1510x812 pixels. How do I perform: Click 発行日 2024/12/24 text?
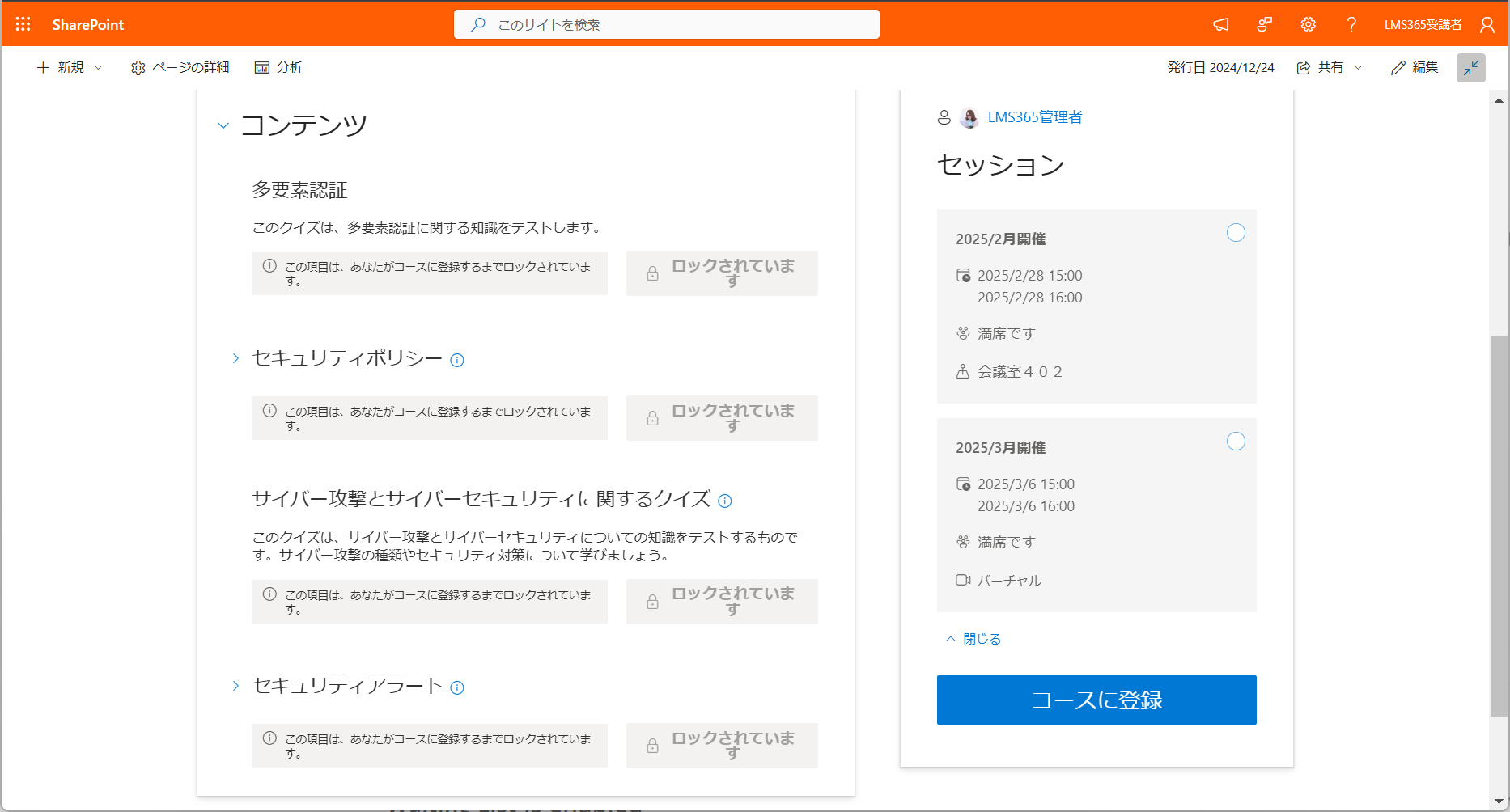point(1220,68)
